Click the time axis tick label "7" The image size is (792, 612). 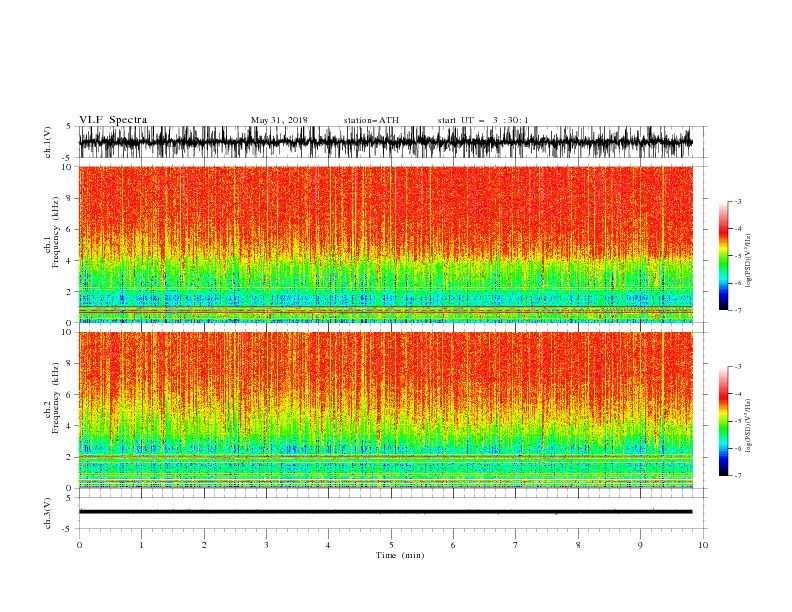tap(516, 545)
